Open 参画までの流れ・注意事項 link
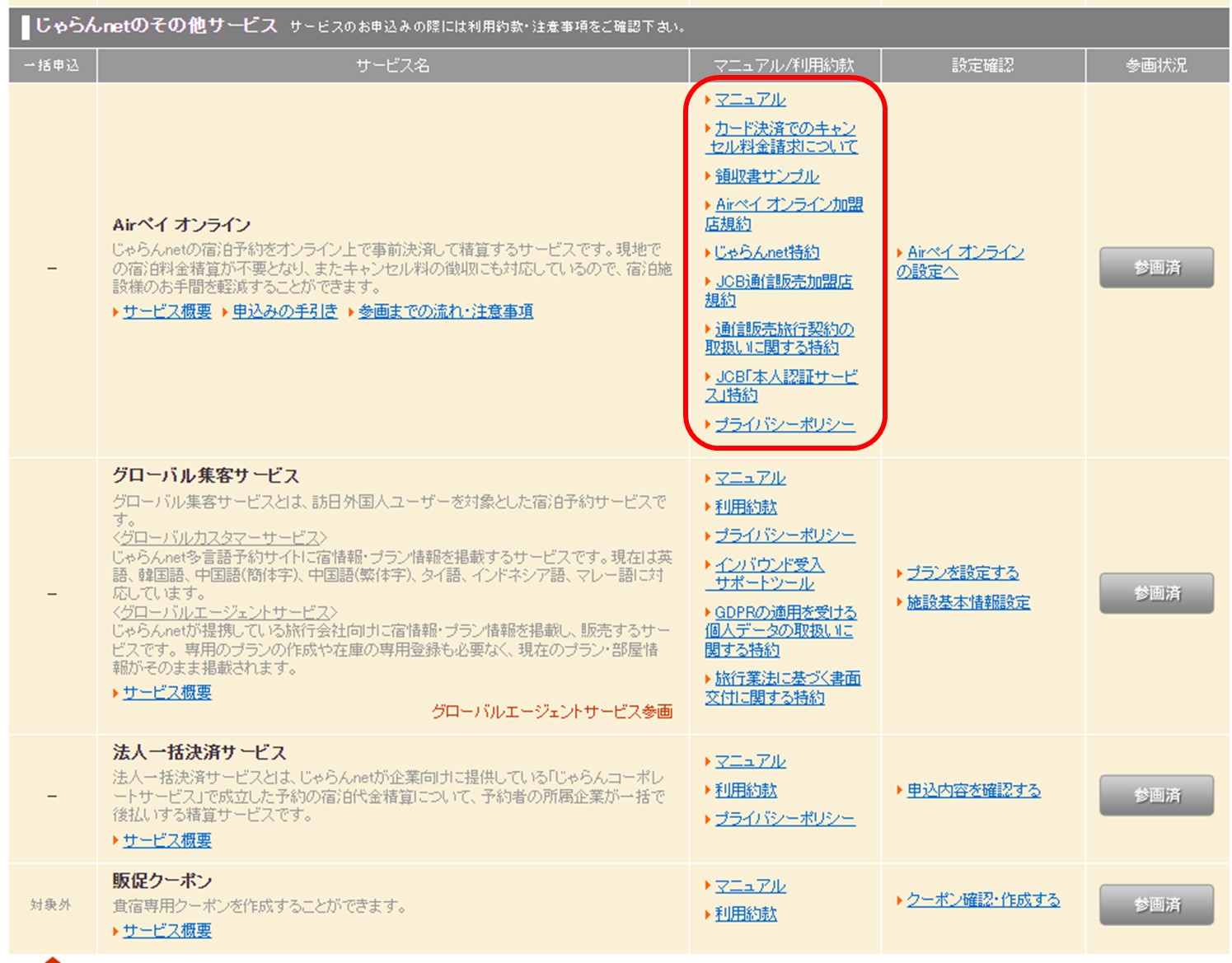 (446, 311)
